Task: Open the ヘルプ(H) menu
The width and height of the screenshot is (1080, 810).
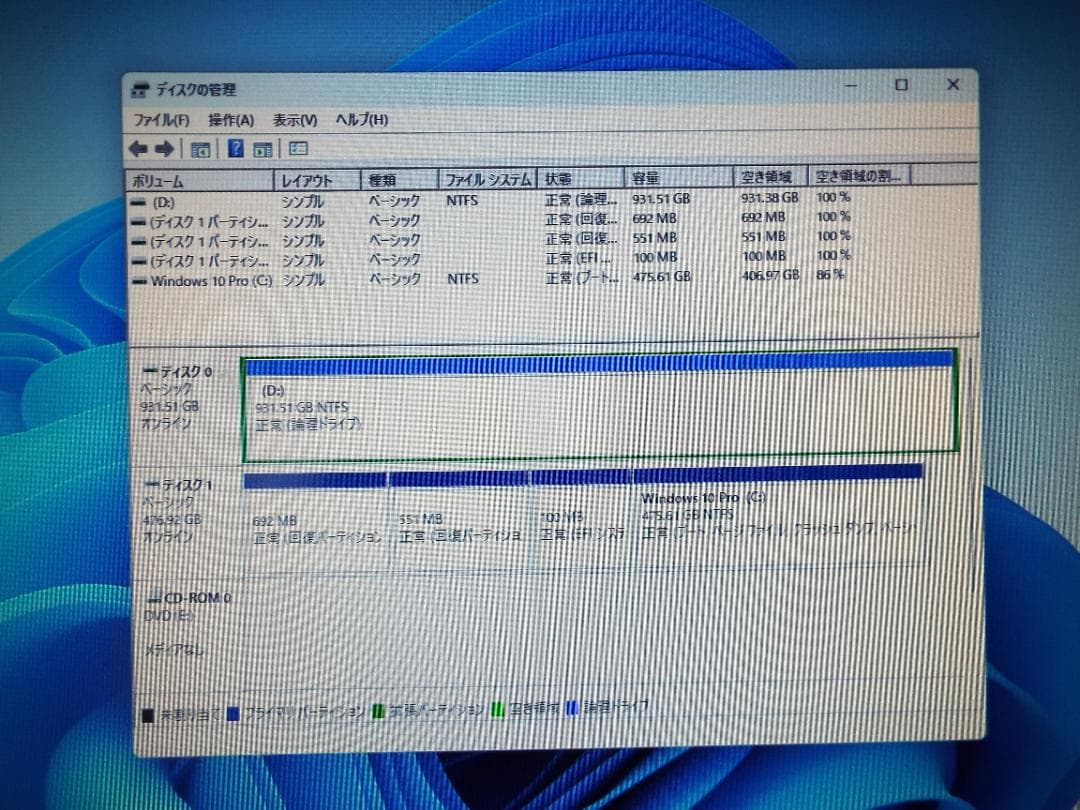Action: pyautogui.click(x=363, y=119)
